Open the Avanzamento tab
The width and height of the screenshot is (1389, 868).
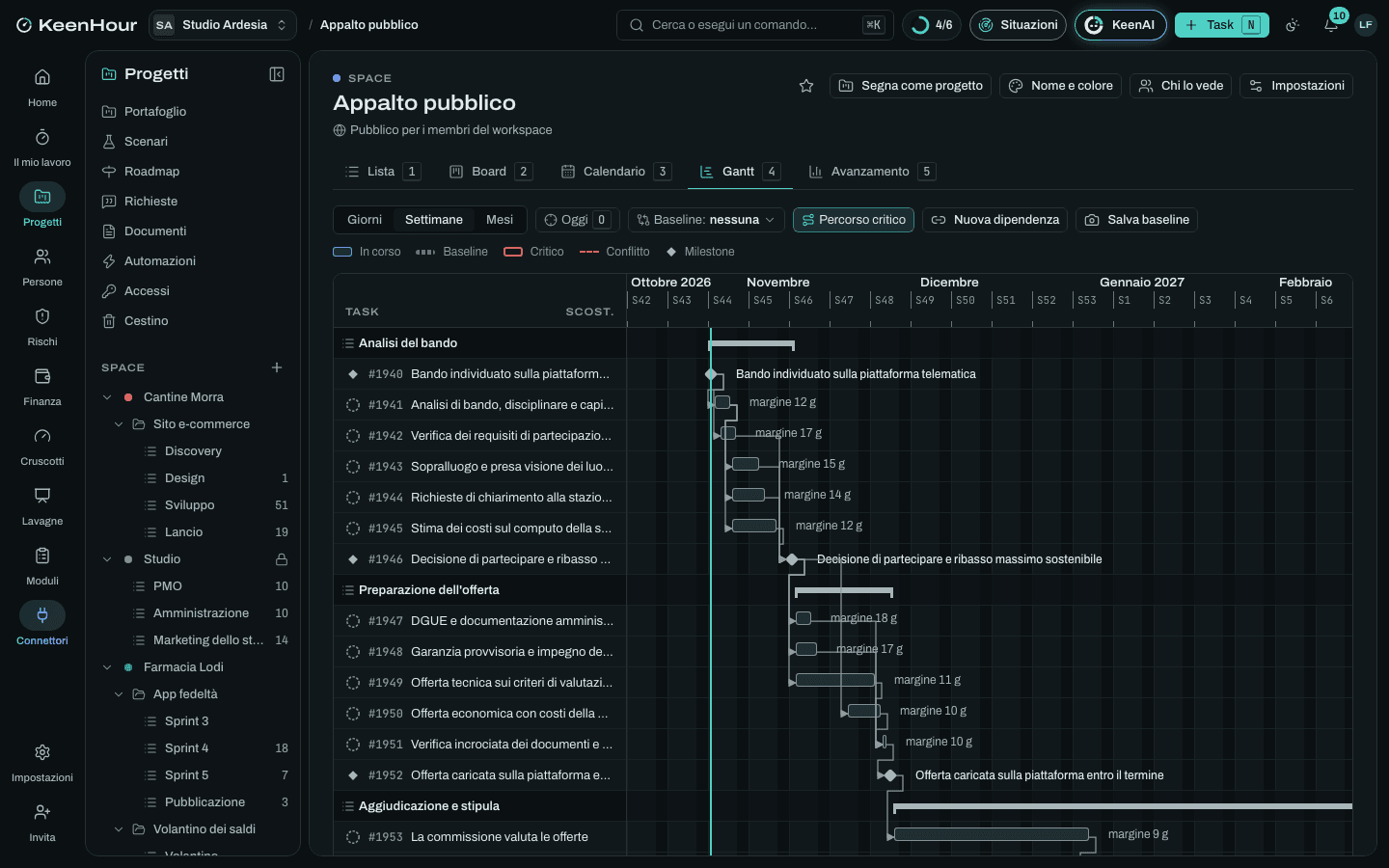(x=871, y=172)
